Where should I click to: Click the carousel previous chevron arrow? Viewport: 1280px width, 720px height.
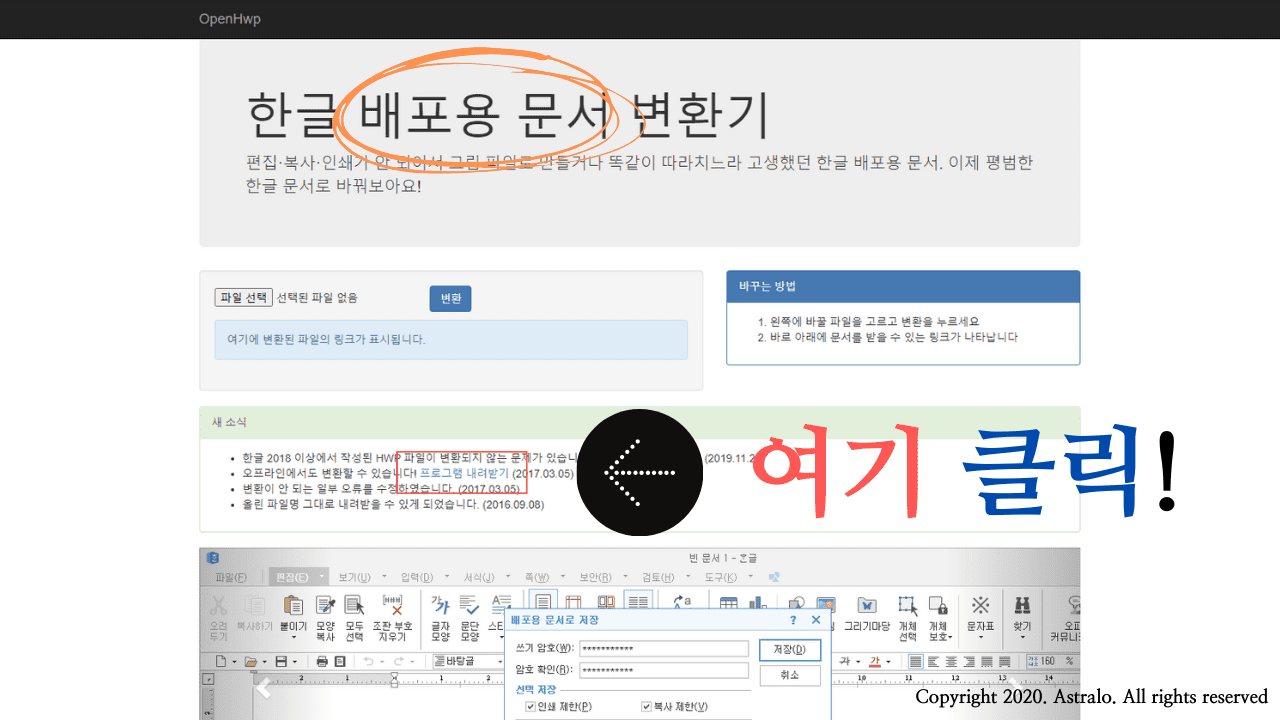click(263, 687)
